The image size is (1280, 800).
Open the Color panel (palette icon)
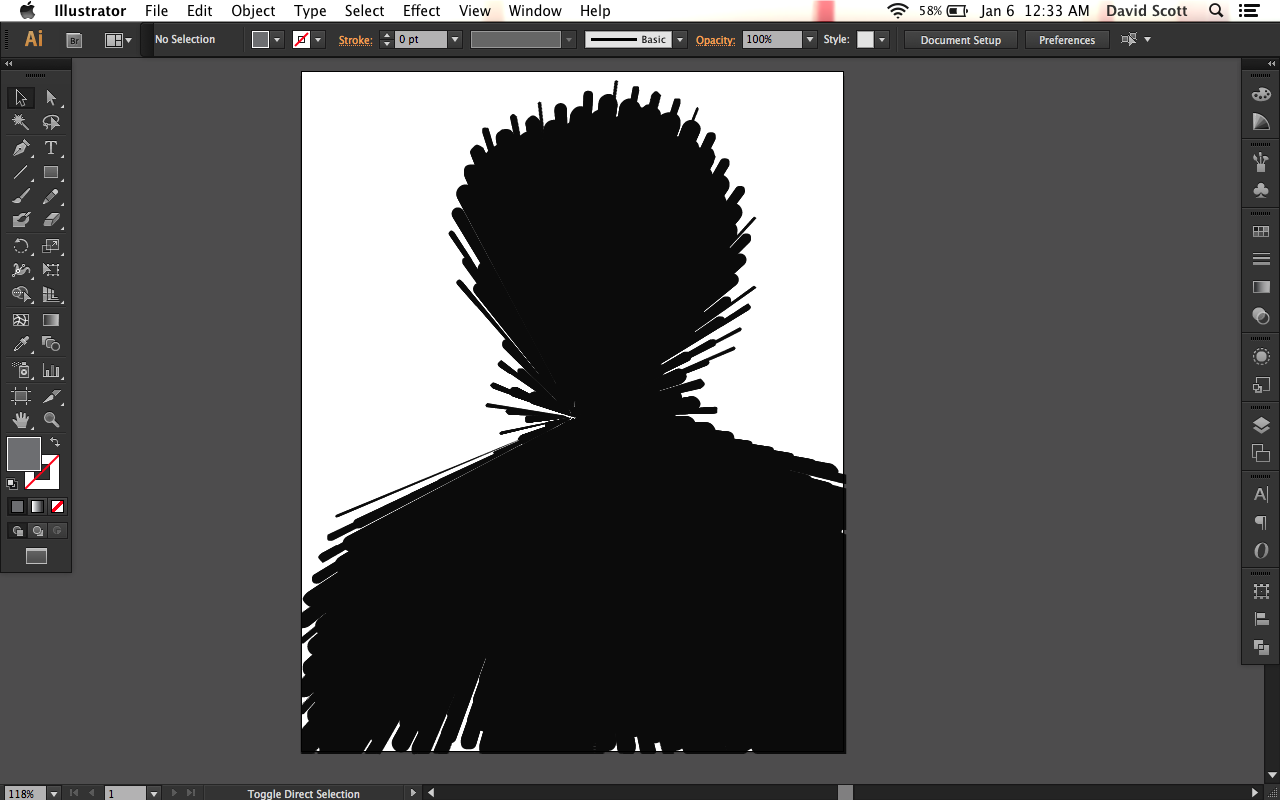(1261, 94)
